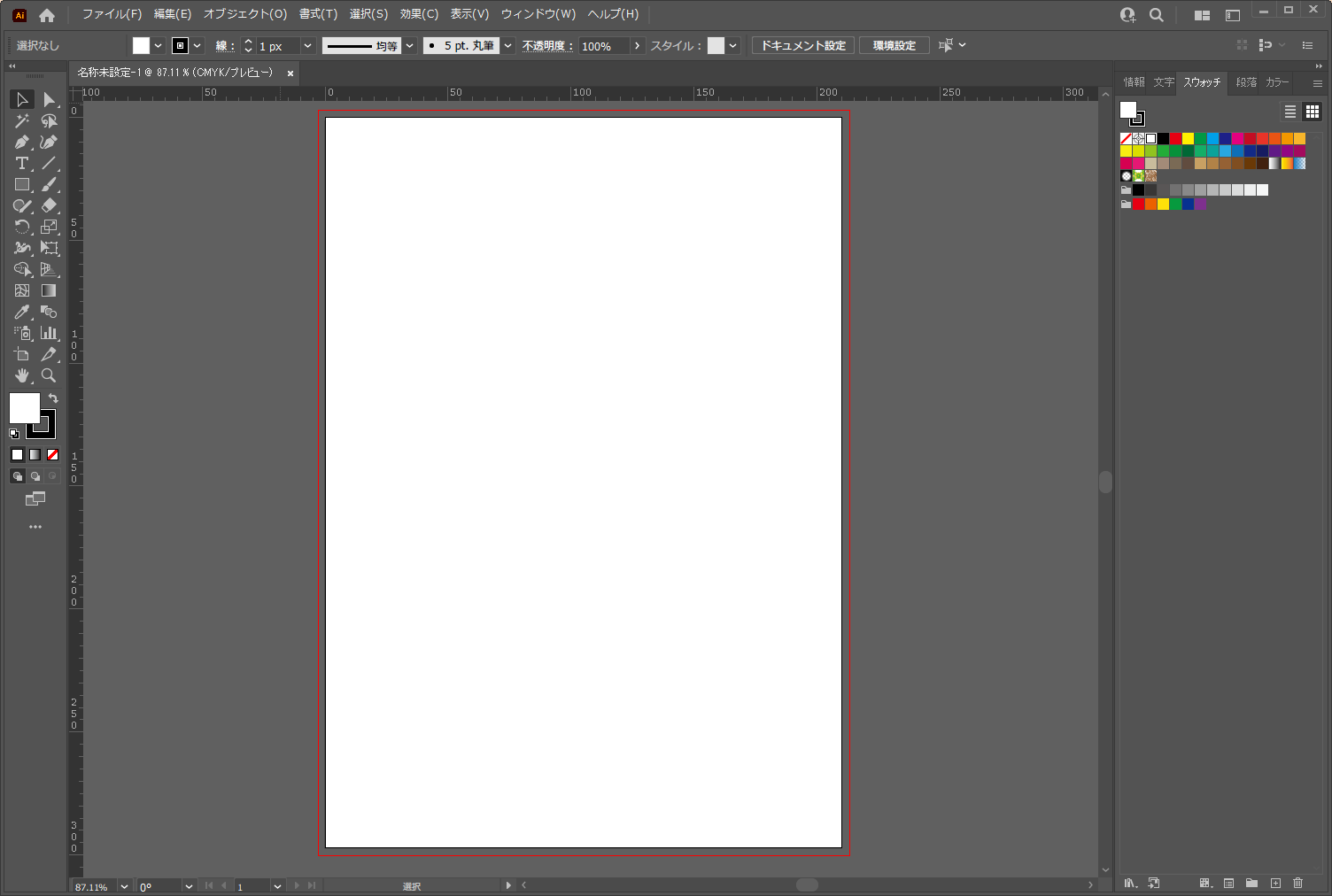Open the stroke weight dropdown
This screenshot has height=896, width=1332.
(307, 45)
